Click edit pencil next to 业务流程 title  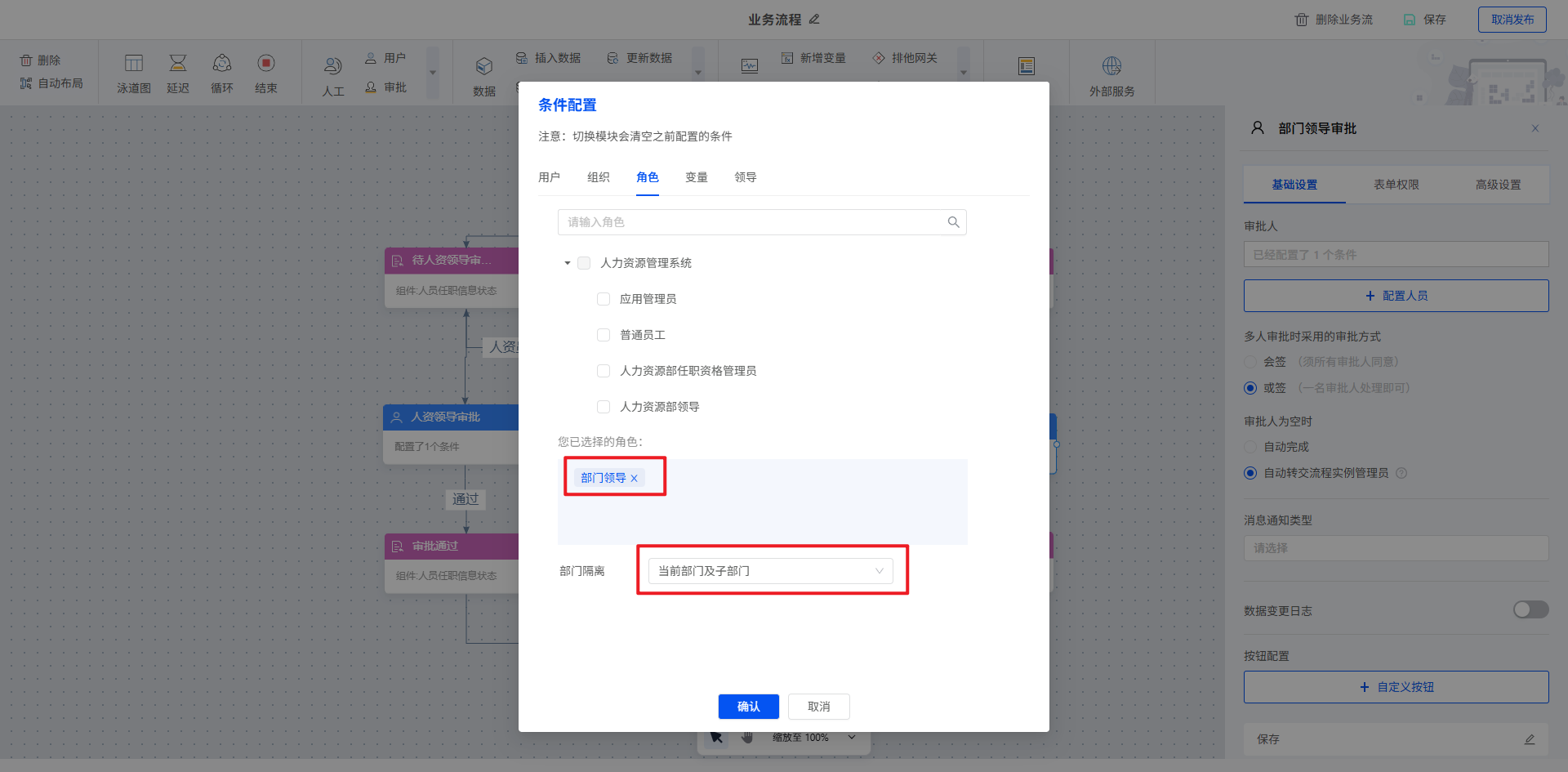click(814, 19)
